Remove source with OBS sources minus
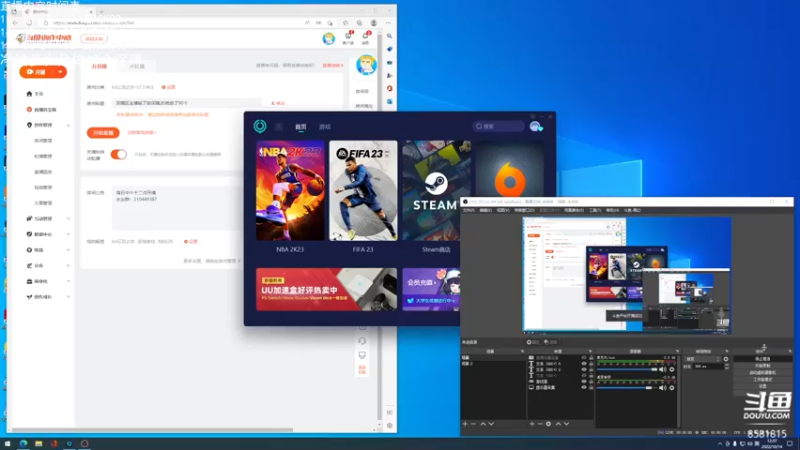The height and width of the screenshot is (450, 800). (x=540, y=423)
